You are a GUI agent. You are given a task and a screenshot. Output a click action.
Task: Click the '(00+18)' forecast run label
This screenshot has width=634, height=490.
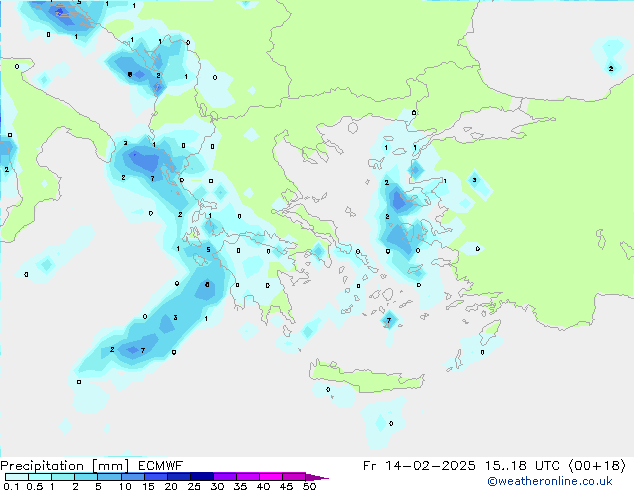(x=597, y=466)
